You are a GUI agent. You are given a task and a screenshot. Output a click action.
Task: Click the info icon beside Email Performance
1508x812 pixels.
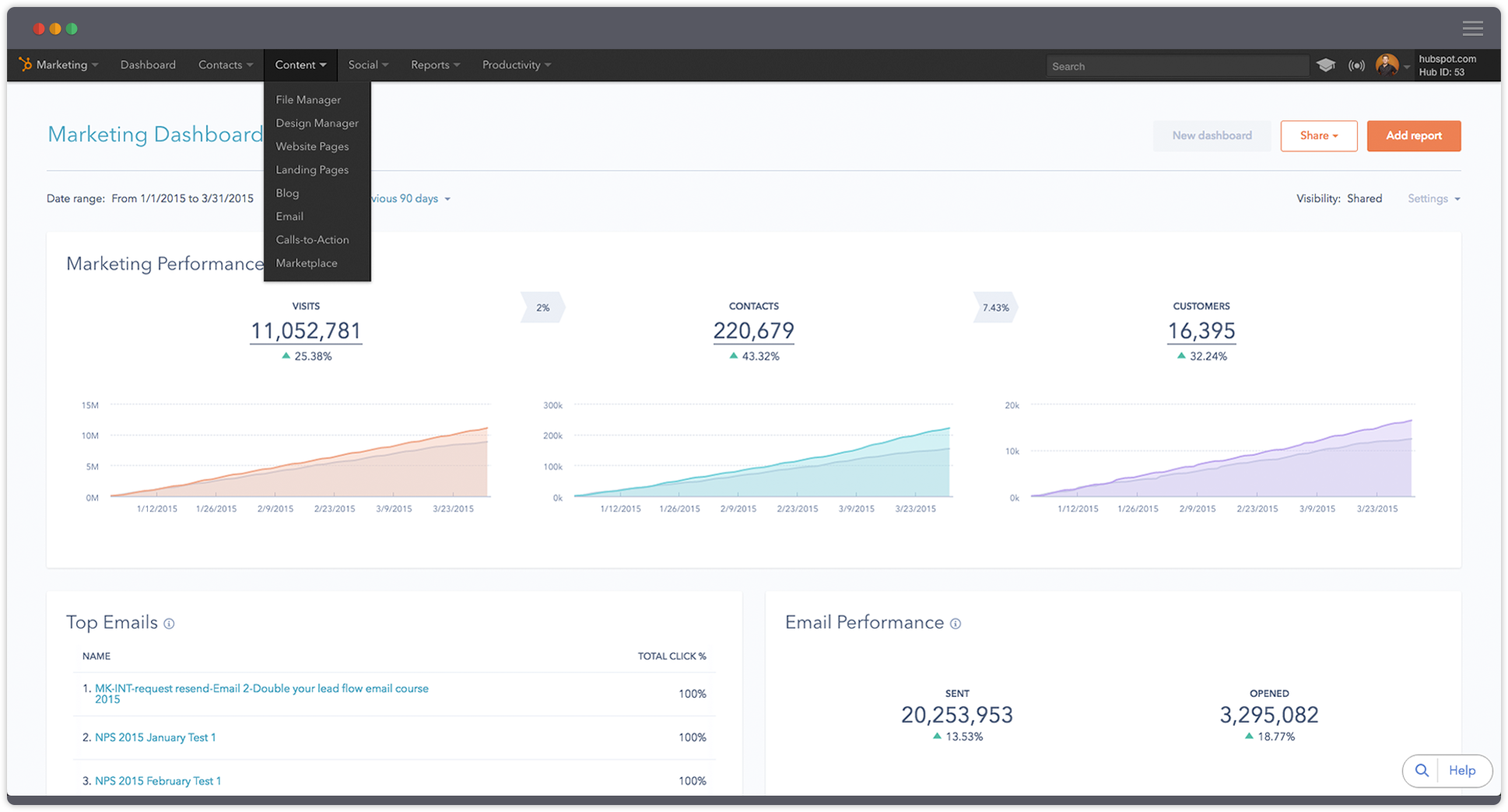956,624
